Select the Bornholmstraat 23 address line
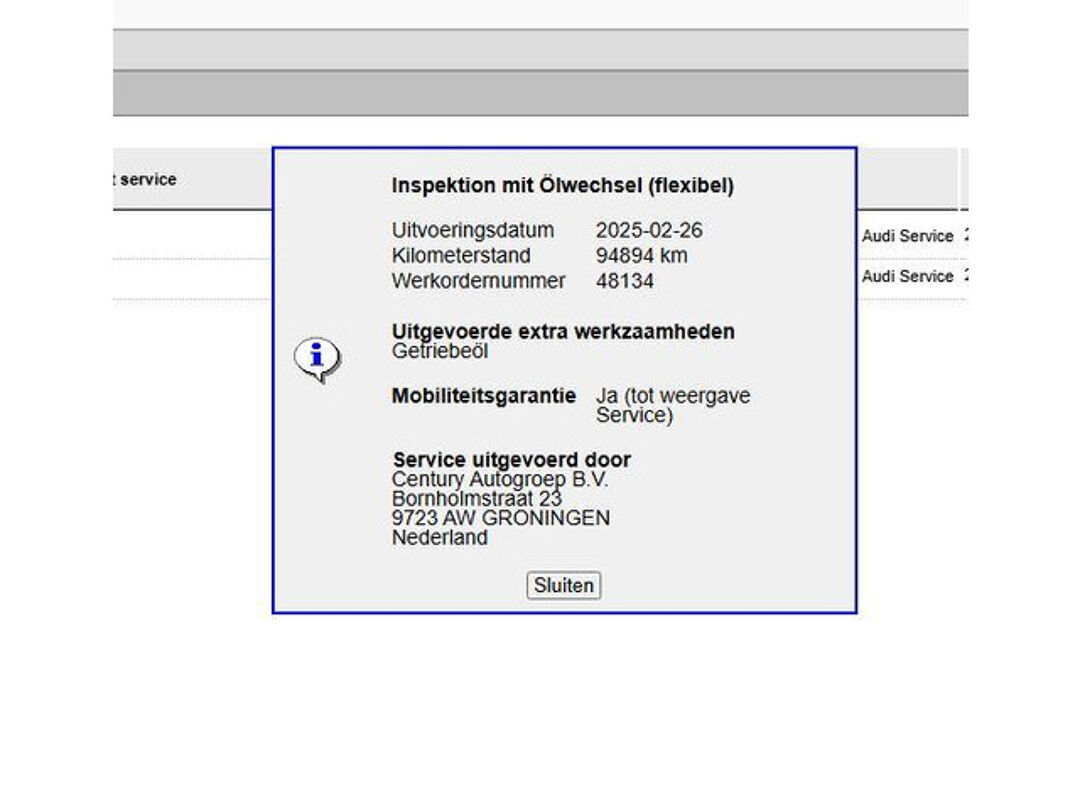Viewport: 1080px width, 810px height. pos(477,498)
